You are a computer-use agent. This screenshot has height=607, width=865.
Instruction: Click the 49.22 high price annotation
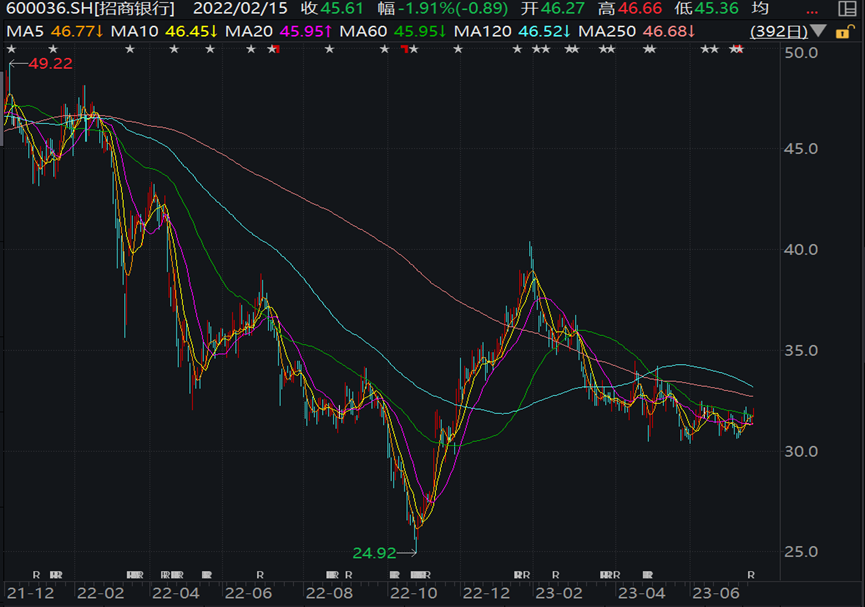coord(51,64)
